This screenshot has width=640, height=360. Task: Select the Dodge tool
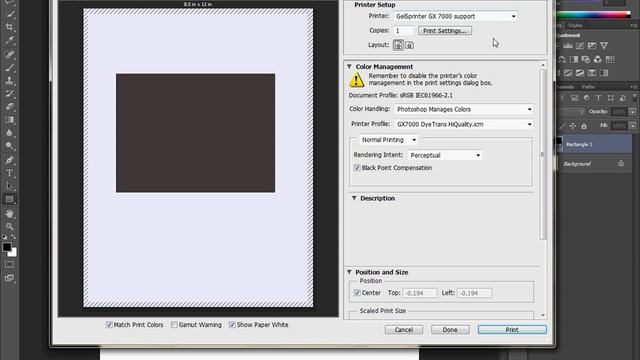click(x=9, y=146)
